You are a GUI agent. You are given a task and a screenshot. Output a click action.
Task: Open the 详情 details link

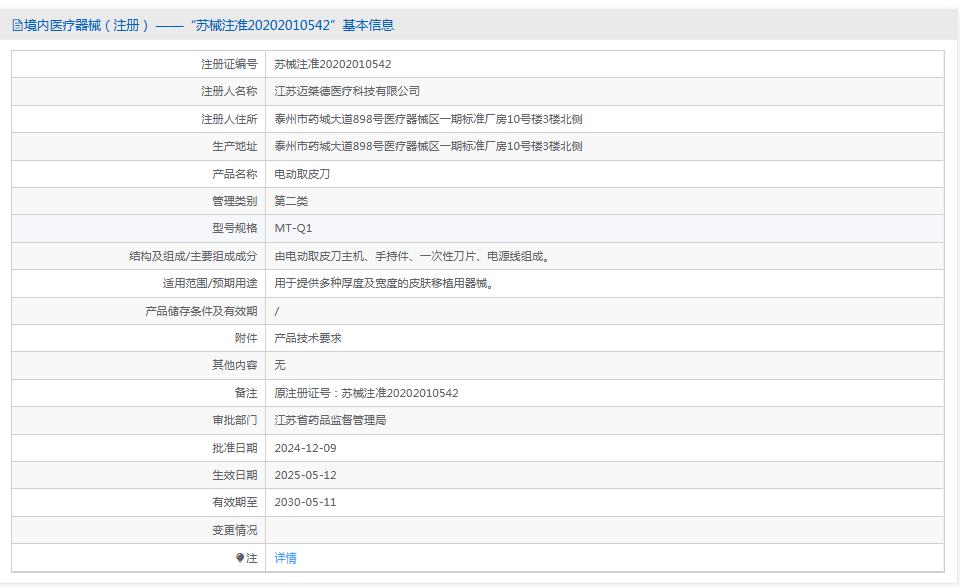tap(285, 557)
